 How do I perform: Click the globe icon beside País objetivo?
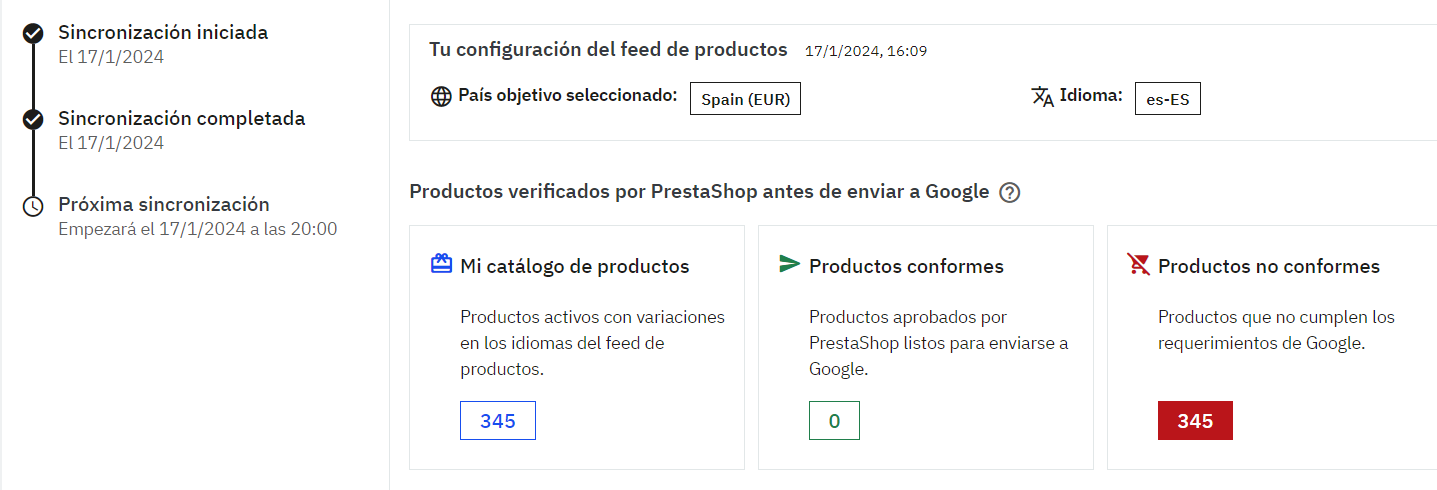(441, 98)
